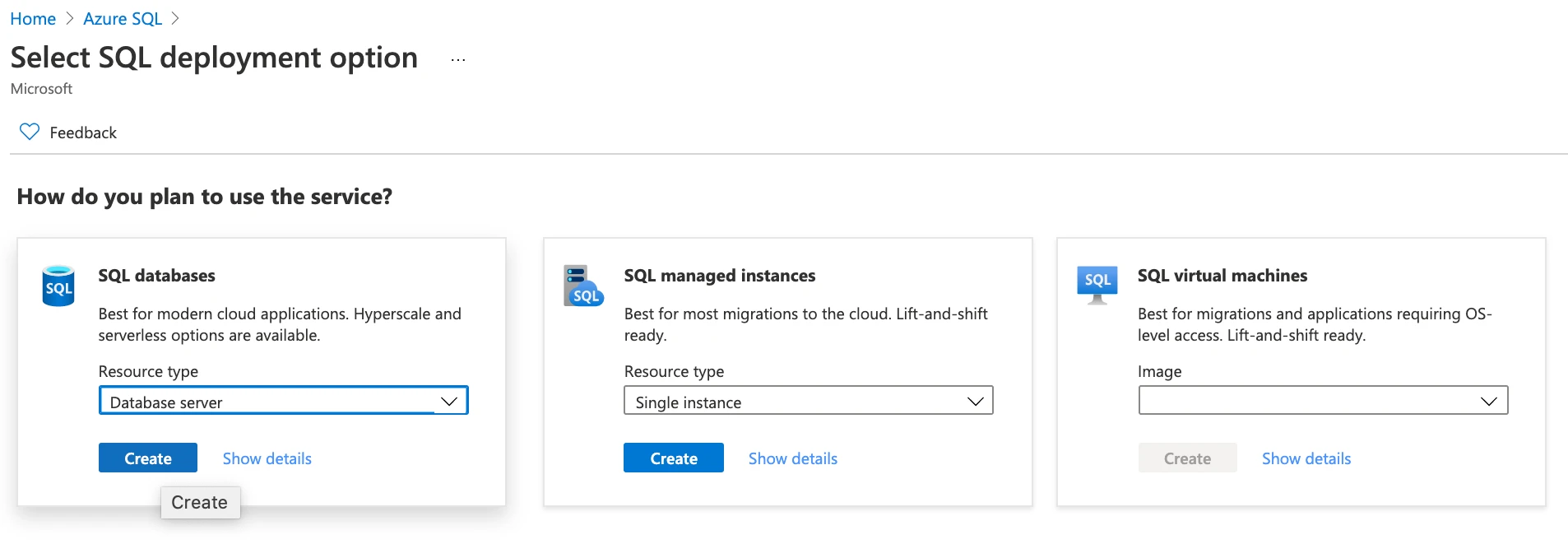Open the Azure SQL breadcrumb link
This screenshot has height=544, width=1568.
123,18
